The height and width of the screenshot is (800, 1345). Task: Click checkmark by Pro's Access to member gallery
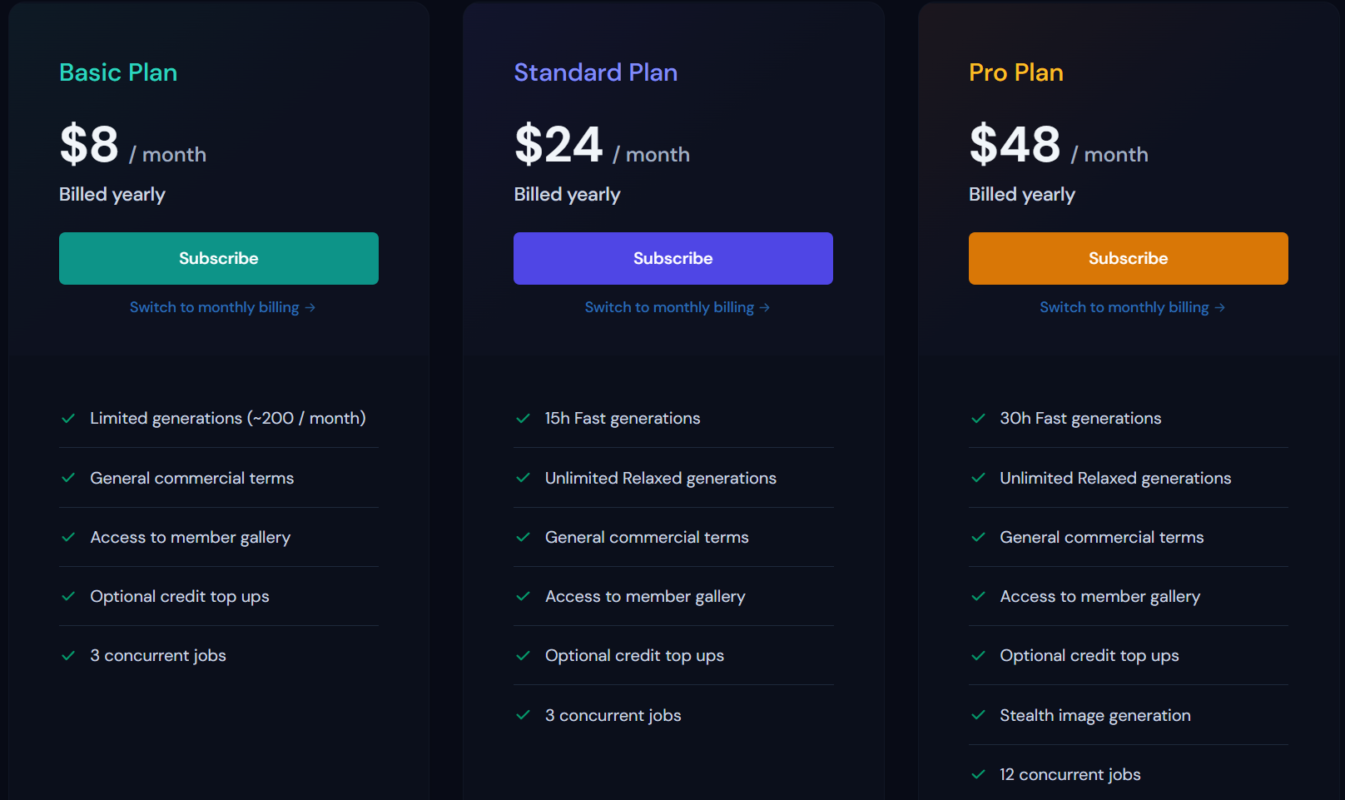(x=978, y=596)
